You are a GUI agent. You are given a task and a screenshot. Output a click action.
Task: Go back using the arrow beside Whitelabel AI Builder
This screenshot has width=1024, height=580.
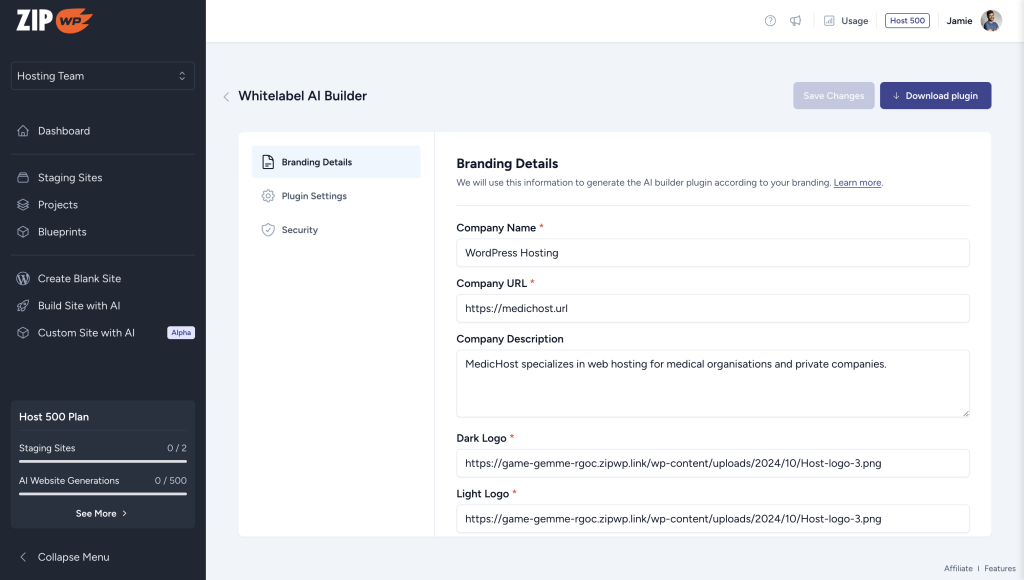click(226, 97)
